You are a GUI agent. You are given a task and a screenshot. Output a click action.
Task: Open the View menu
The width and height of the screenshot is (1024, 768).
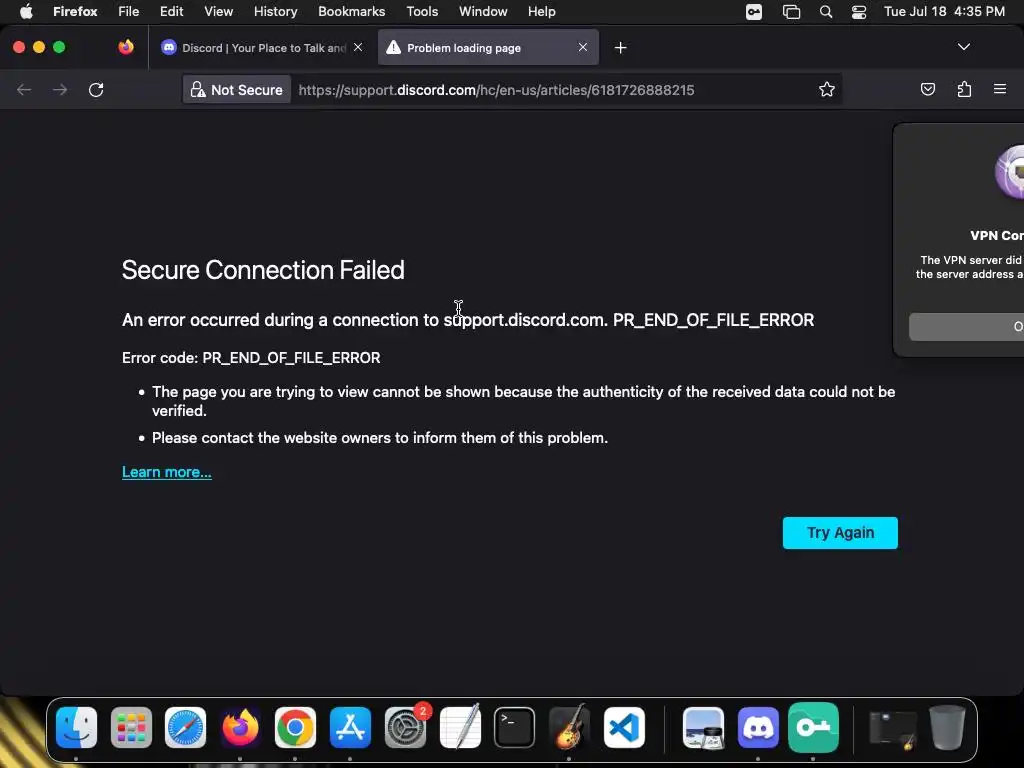pos(218,11)
